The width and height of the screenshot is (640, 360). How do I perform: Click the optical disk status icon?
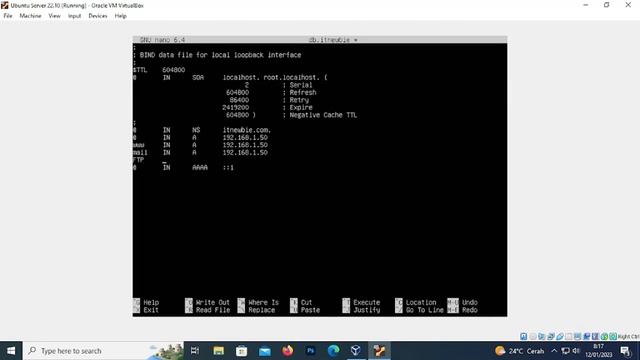(x=533, y=336)
